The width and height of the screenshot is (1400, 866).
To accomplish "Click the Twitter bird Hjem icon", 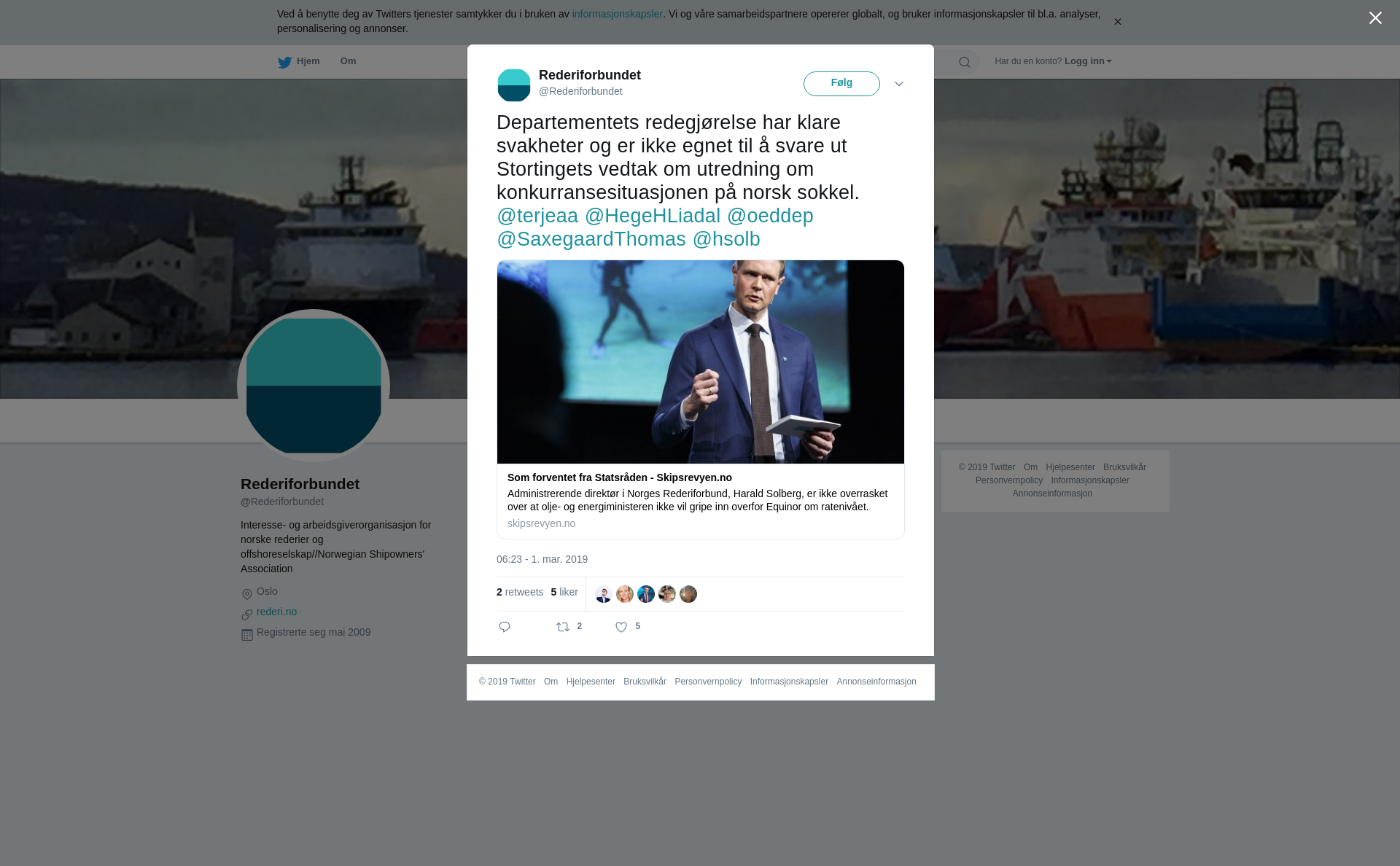I will tap(284, 62).
